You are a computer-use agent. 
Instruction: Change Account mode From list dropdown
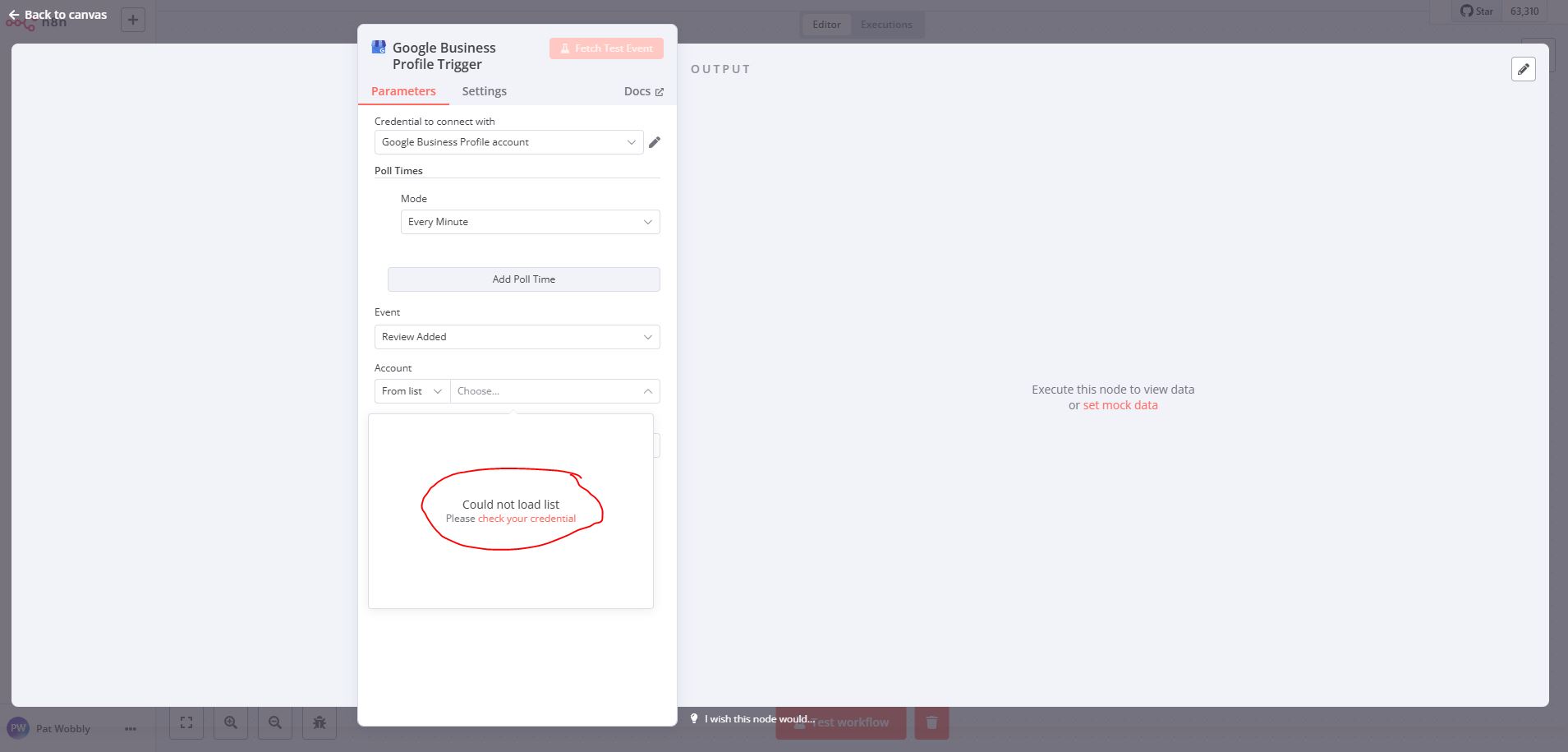tap(412, 391)
